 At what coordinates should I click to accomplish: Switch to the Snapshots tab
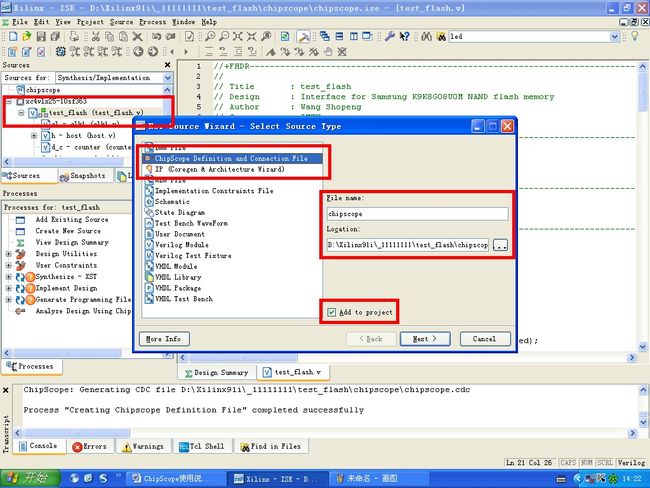click(x=83, y=176)
